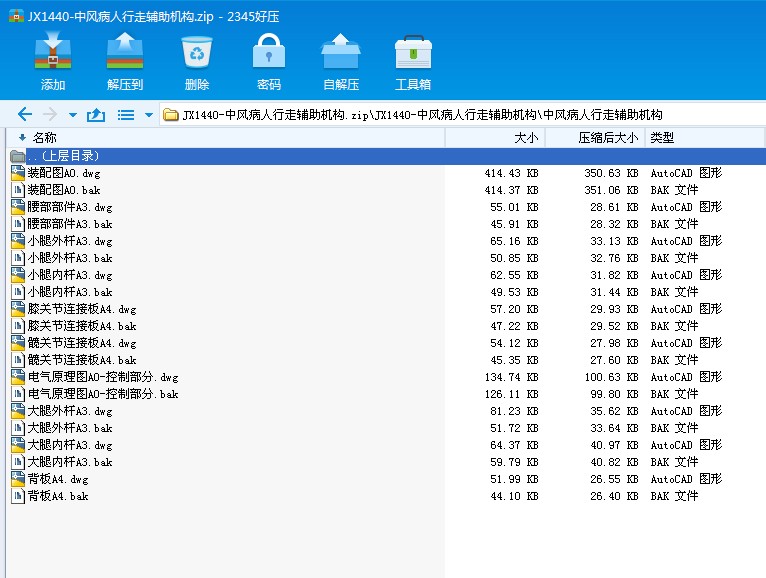The image size is (766, 578).
Task: Click the icon of 腰部部件A3.dwg
Action: pos(18,207)
